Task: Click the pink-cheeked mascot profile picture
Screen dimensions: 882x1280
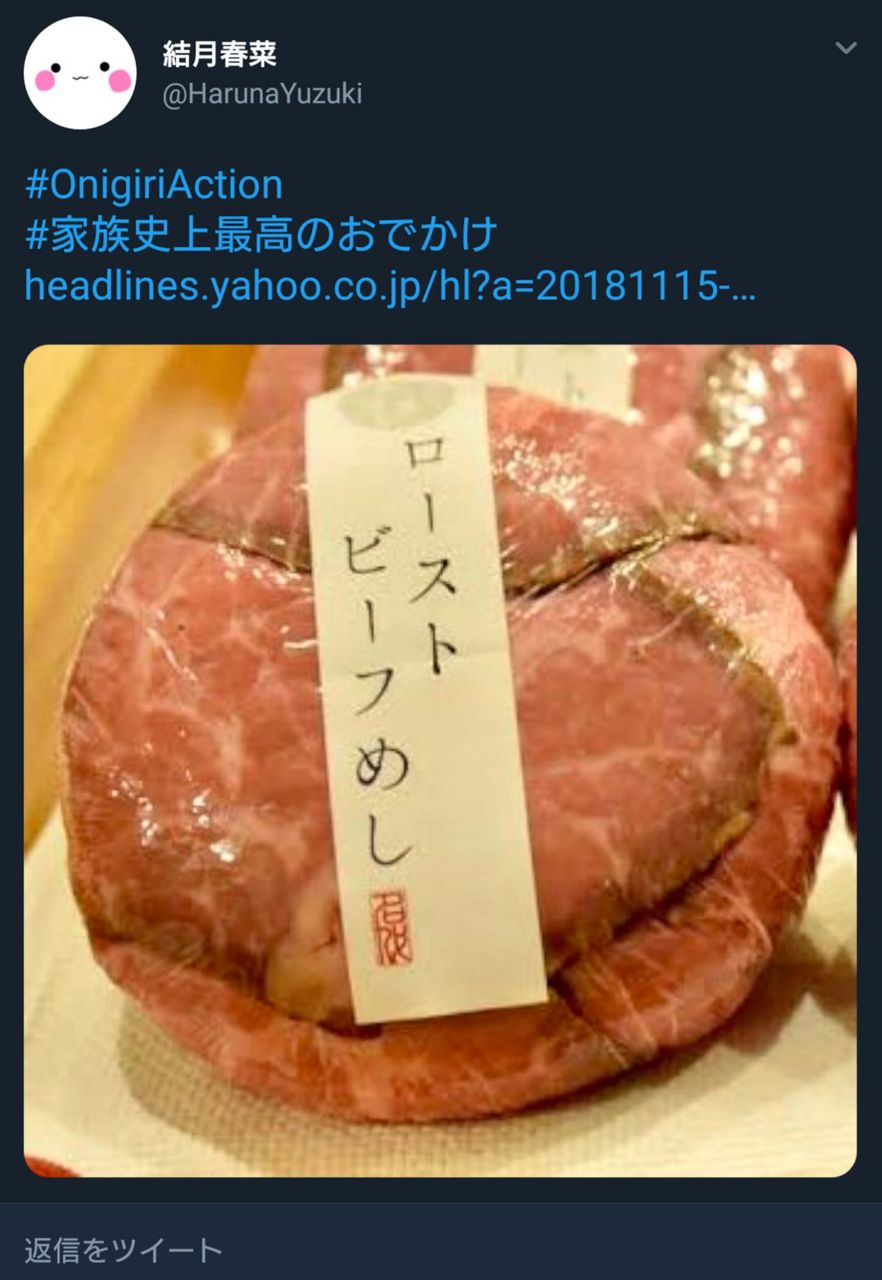Action: point(80,73)
